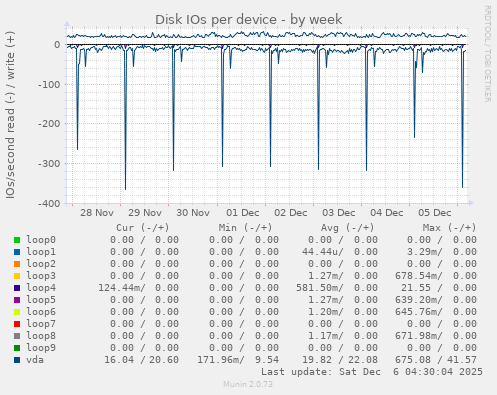Select the loop2 legend label
The width and height of the screenshot is (497, 395).
click(x=41, y=264)
